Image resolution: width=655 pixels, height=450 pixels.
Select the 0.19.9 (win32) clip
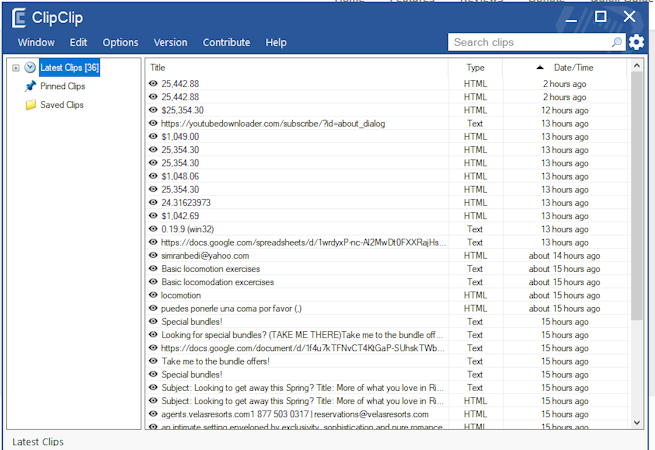click(x=188, y=229)
